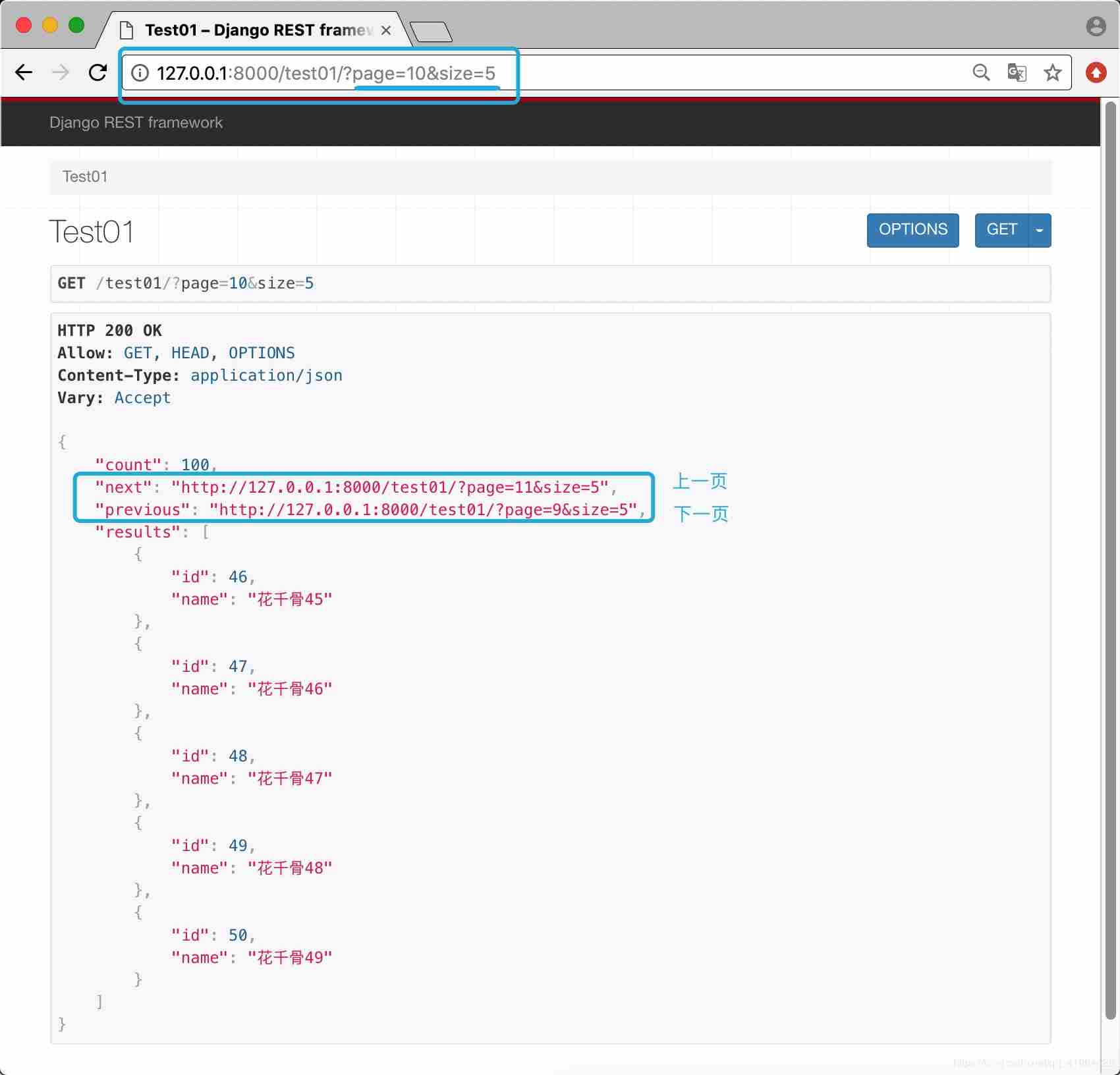The height and width of the screenshot is (1075, 1120).
Task: Minimize the browser window with yellow button
Action: point(50,25)
